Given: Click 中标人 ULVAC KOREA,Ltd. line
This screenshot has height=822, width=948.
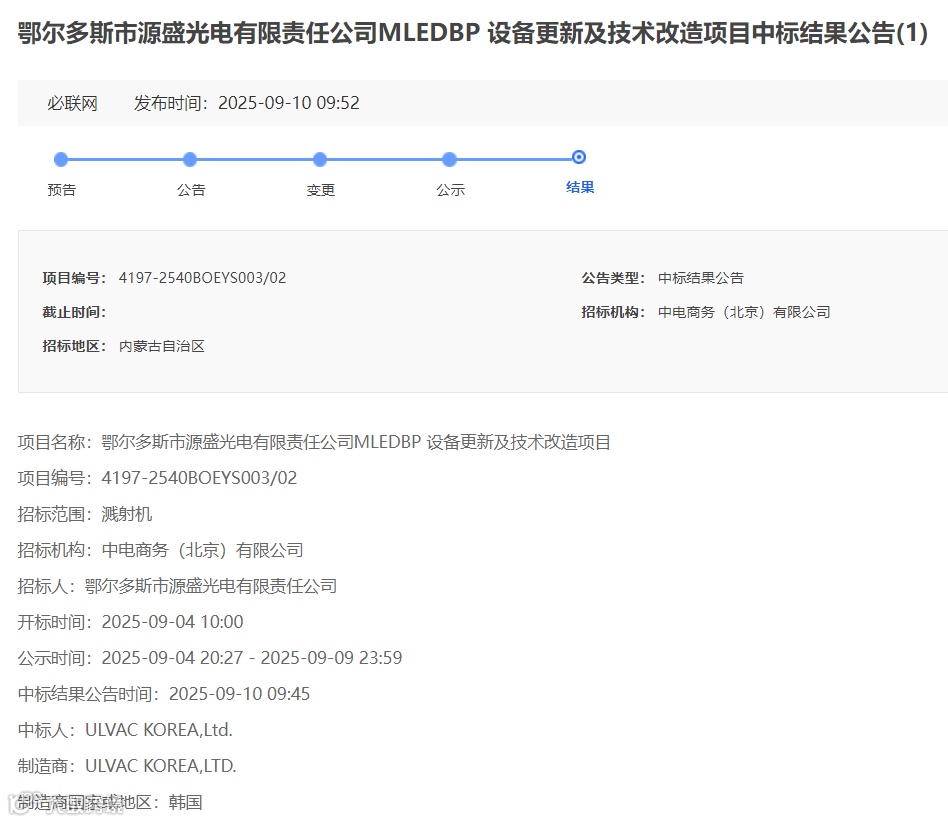Looking at the screenshot, I should point(125,730).
